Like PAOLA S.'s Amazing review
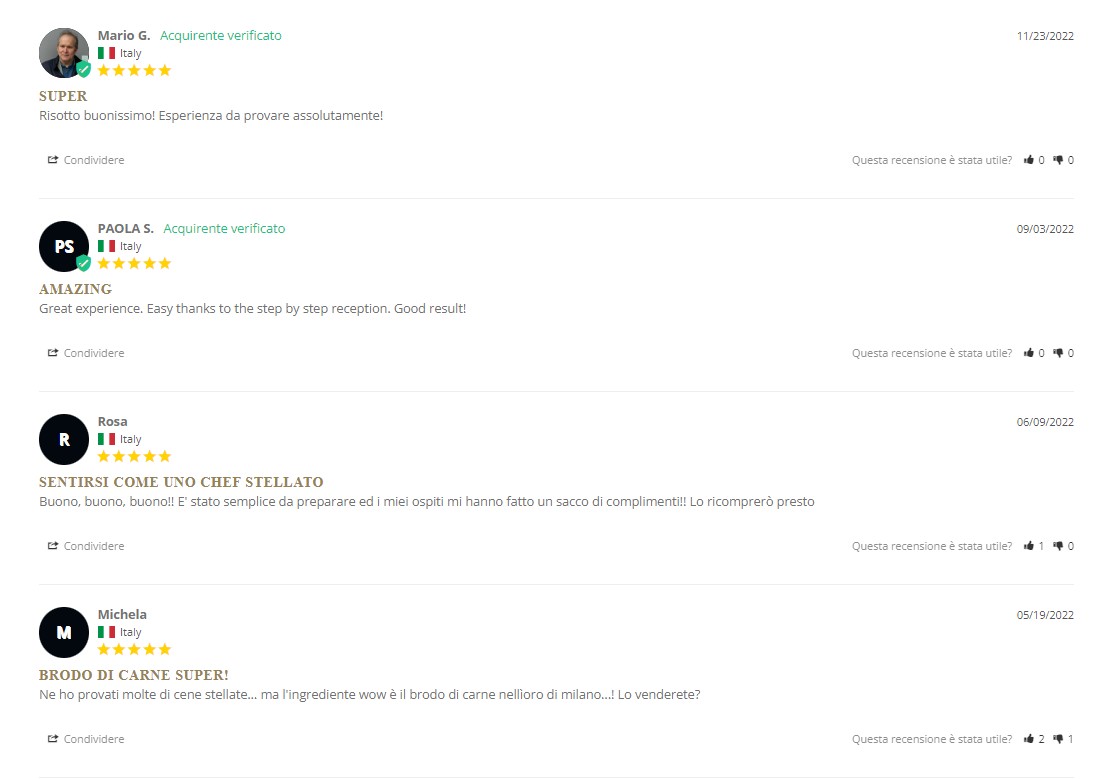Screen dimensions: 1104x779 pyautogui.click(x=1029, y=353)
